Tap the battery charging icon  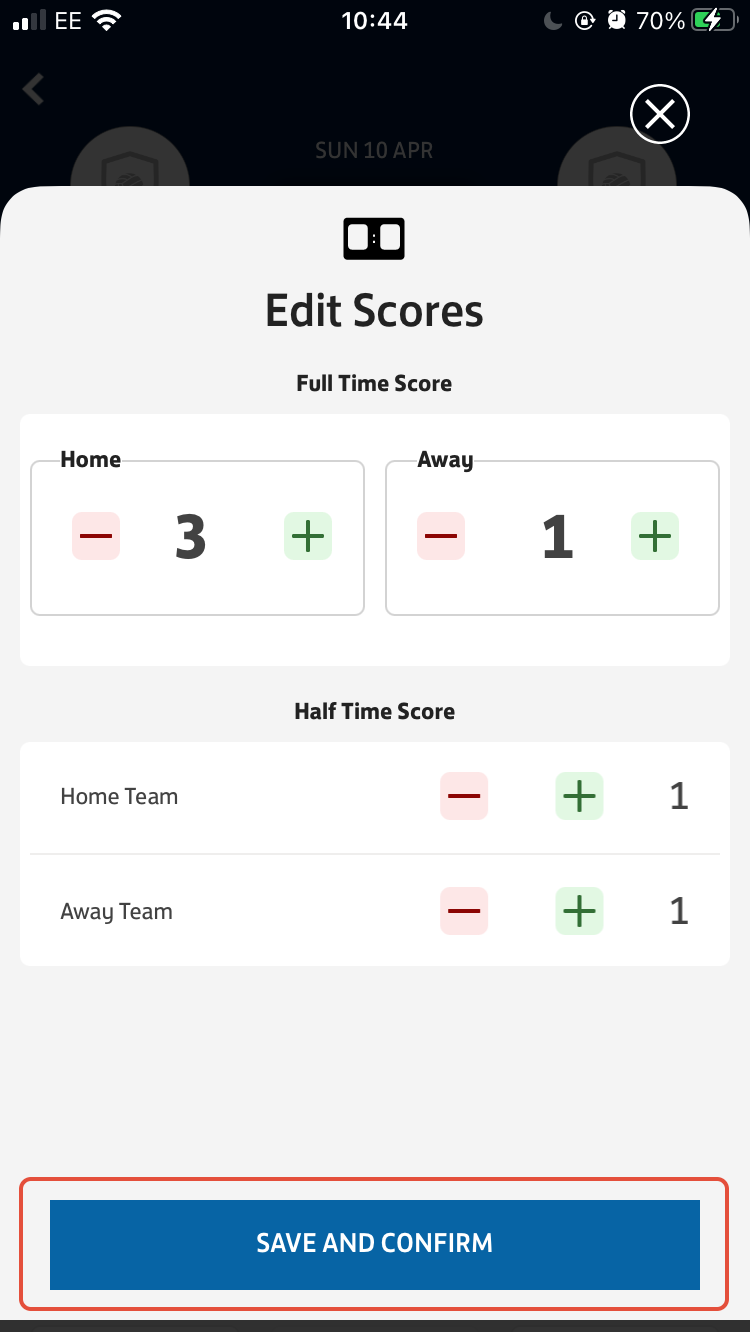711,19
